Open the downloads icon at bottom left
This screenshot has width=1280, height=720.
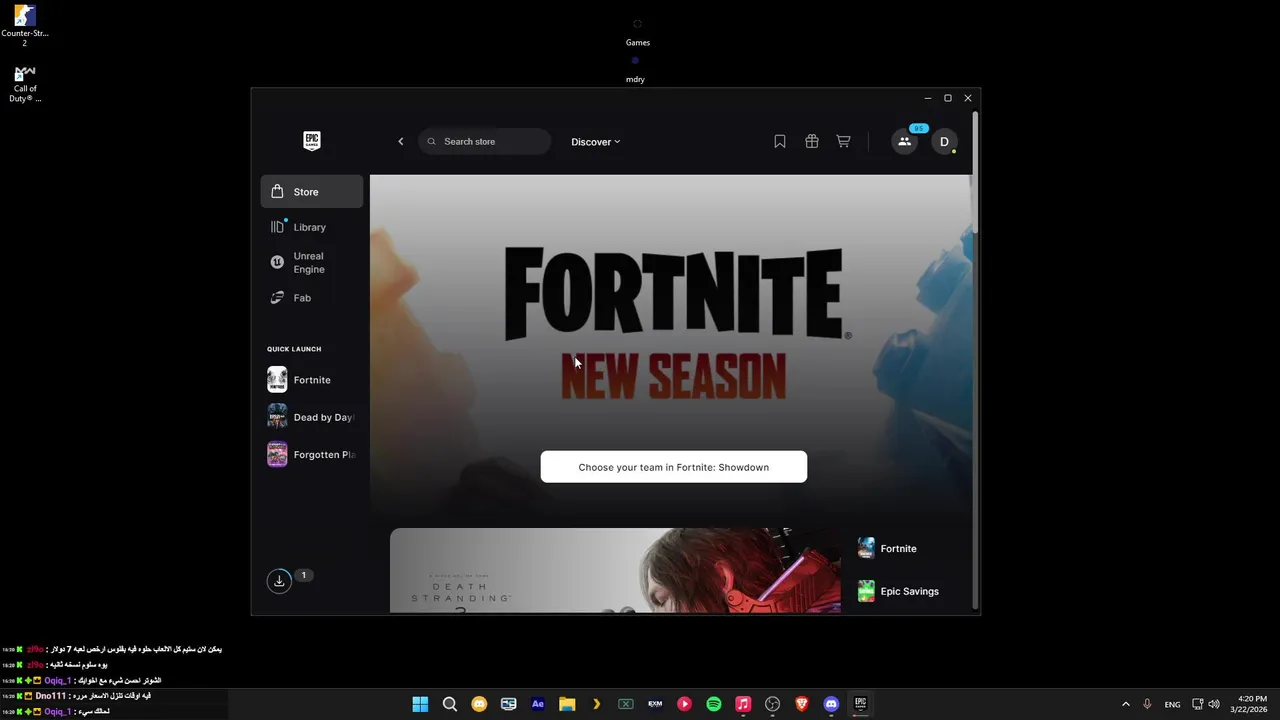click(x=279, y=581)
